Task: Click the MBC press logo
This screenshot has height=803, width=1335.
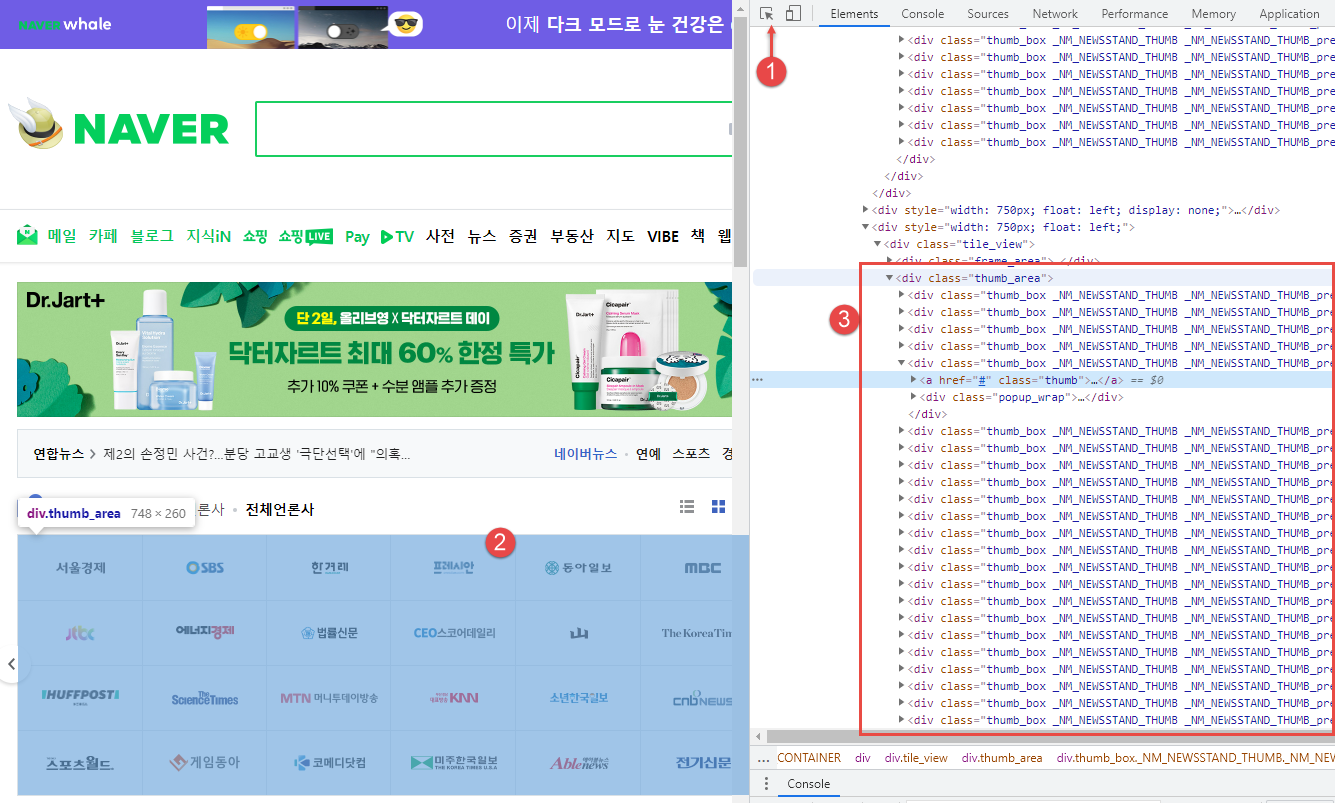Action: click(x=702, y=567)
